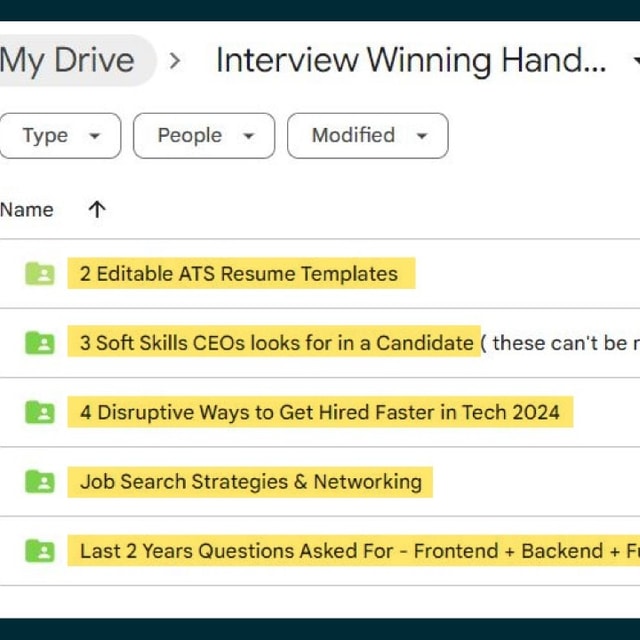The image size is (640, 640).
Task: Open 4 Disruptive Ways to Get Hired folder
Action: tap(320, 412)
